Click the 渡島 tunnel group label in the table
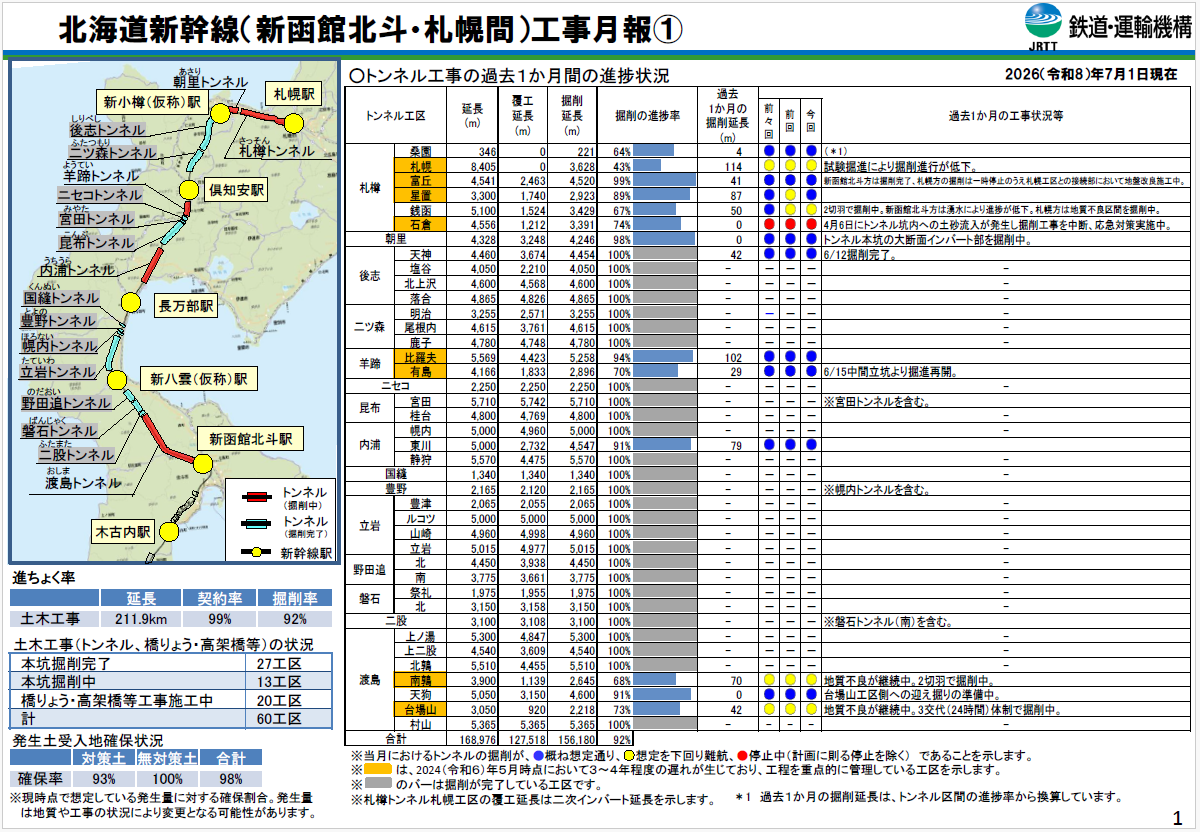 coord(369,679)
